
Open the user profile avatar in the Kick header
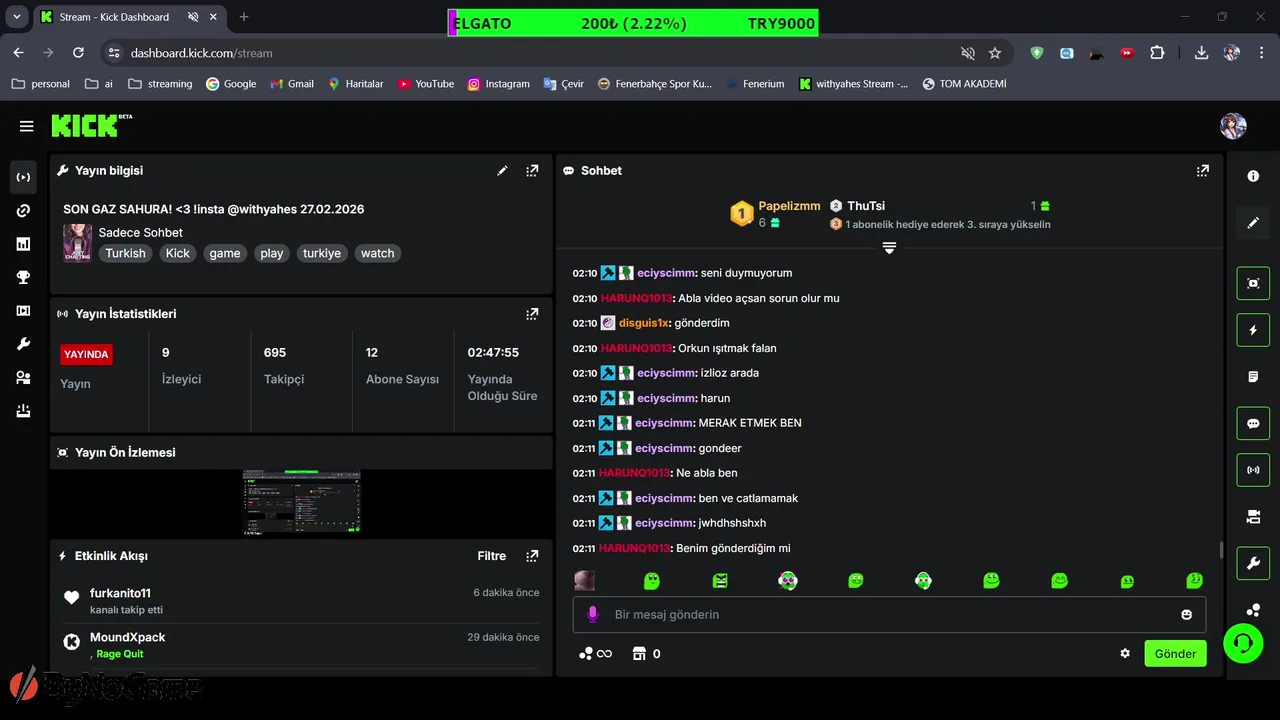tap(1233, 126)
